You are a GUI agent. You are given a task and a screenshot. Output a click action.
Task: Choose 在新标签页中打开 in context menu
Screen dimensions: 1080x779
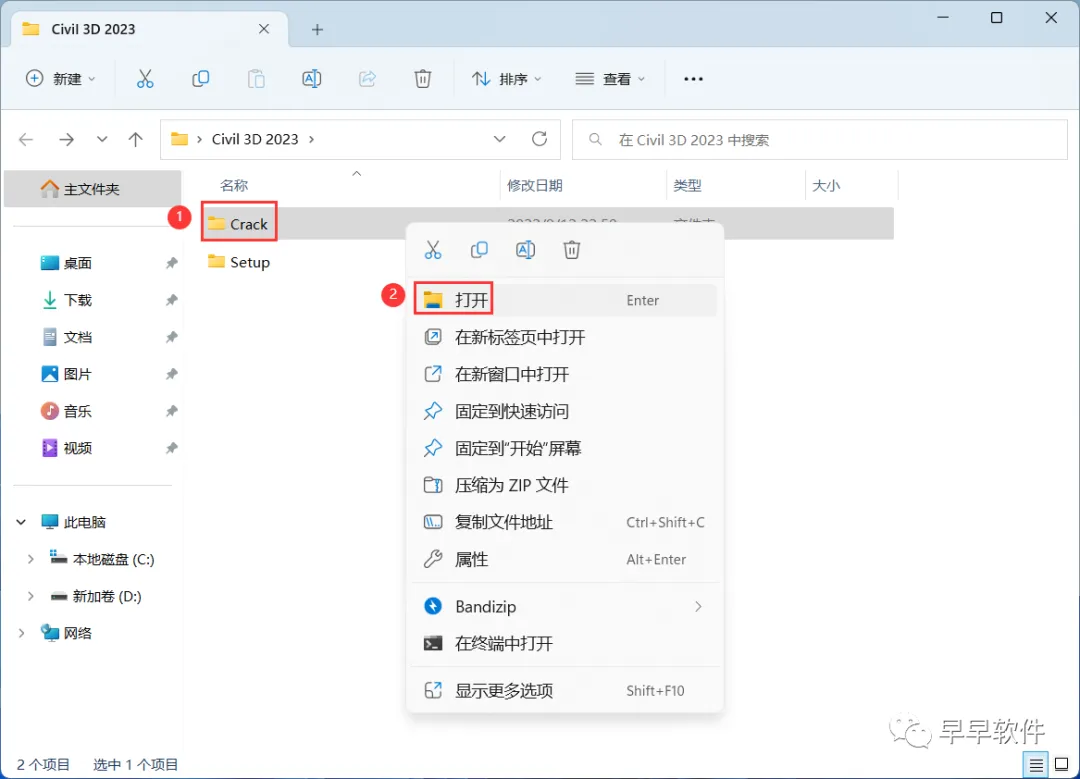[x=565, y=337]
